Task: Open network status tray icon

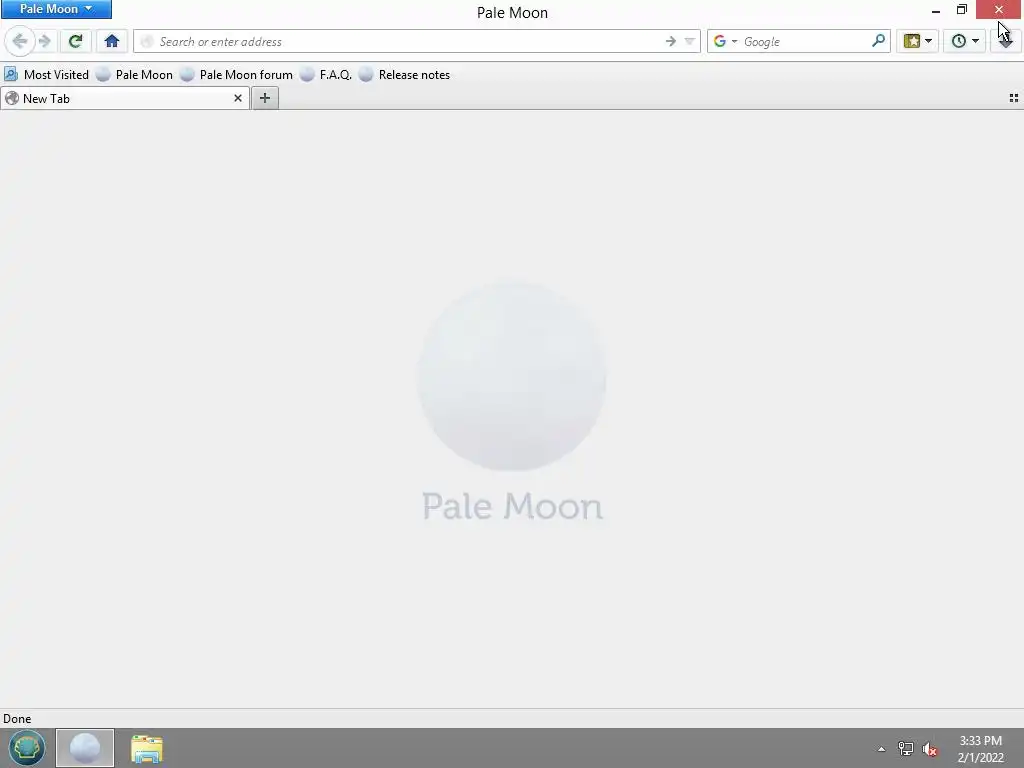Action: (905, 748)
